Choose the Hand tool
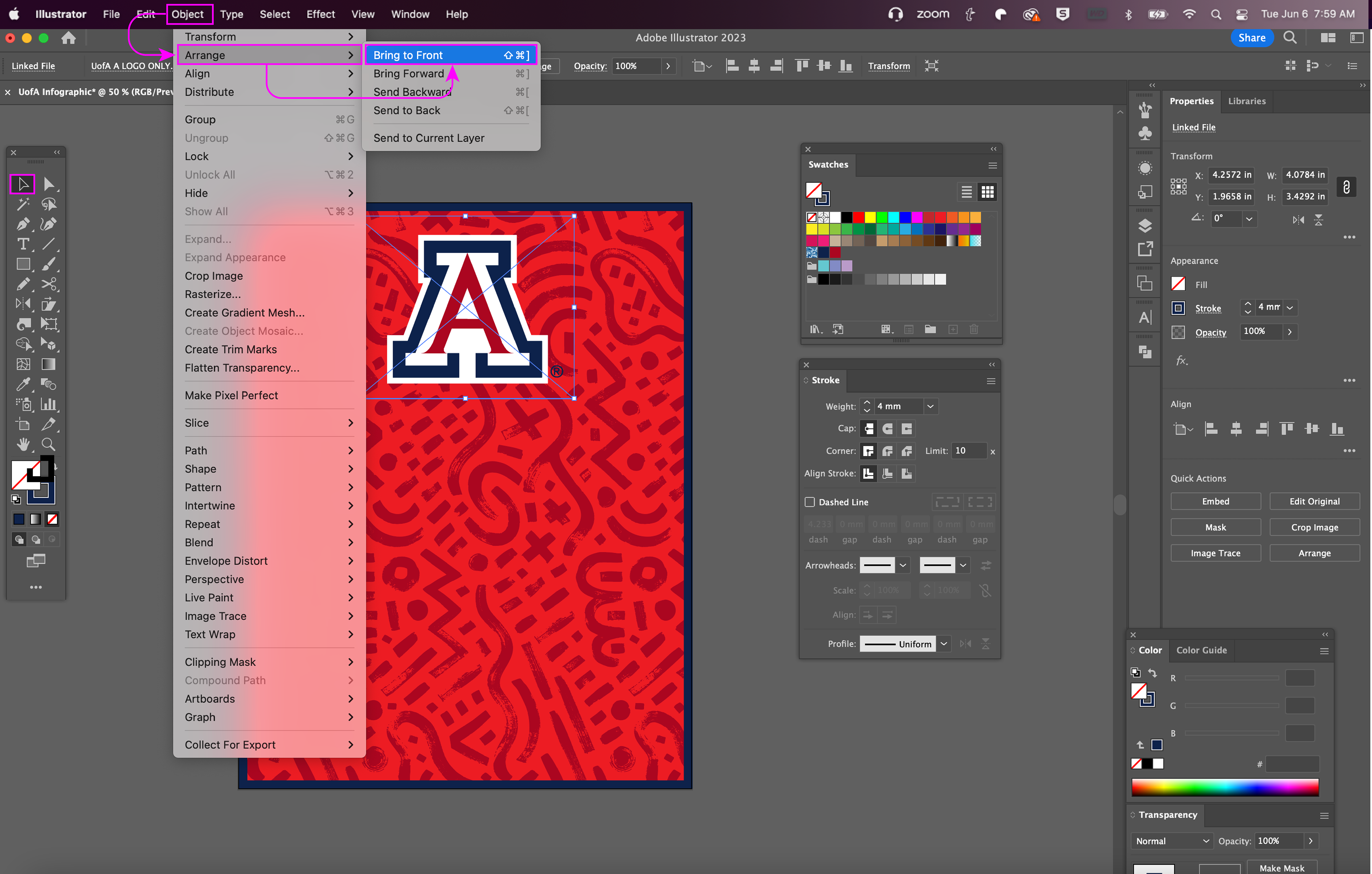This screenshot has height=874, width=1372. [x=23, y=444]
